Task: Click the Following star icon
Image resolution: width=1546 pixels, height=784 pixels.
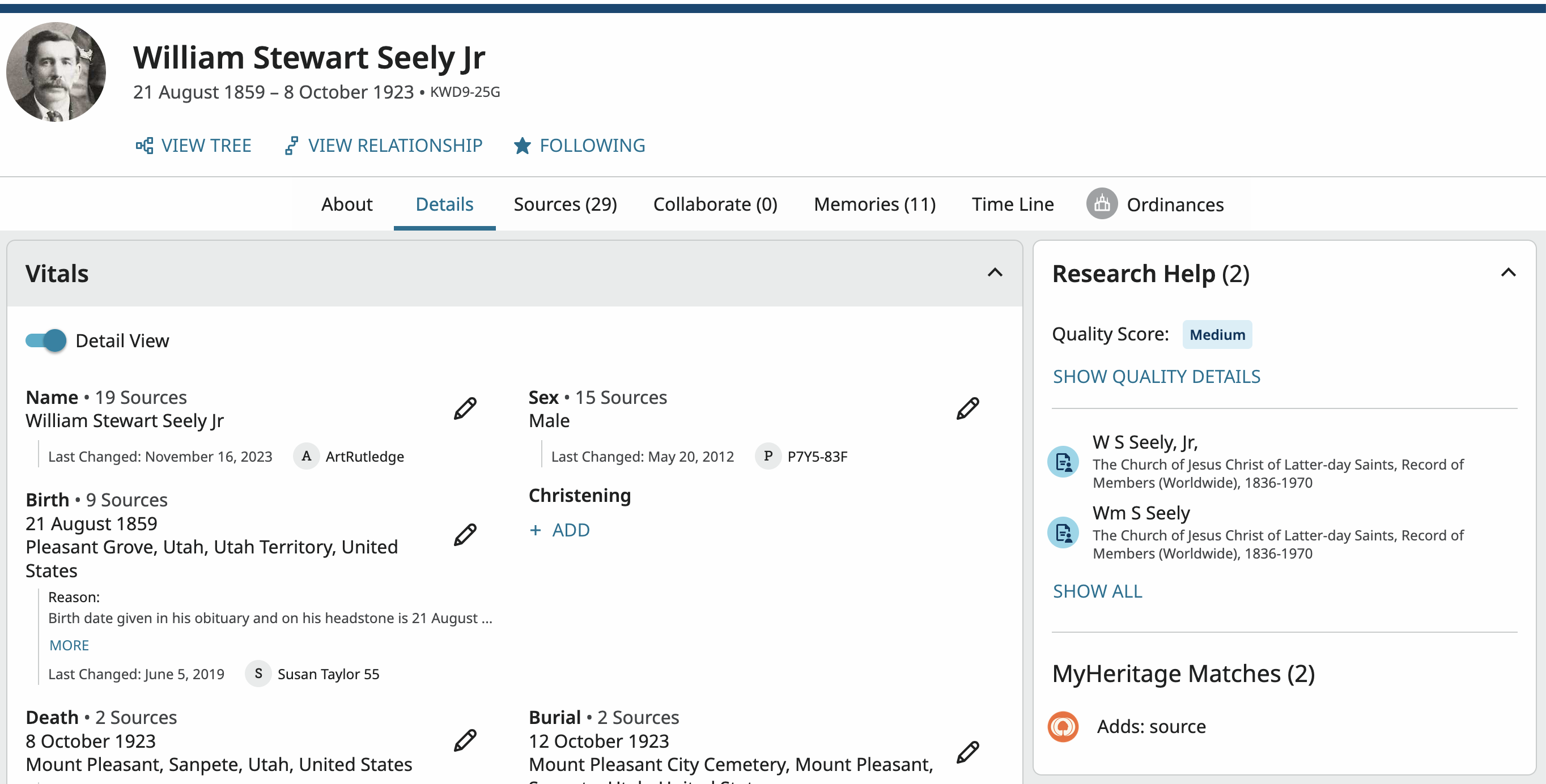Action: click(x=521, y=146)
